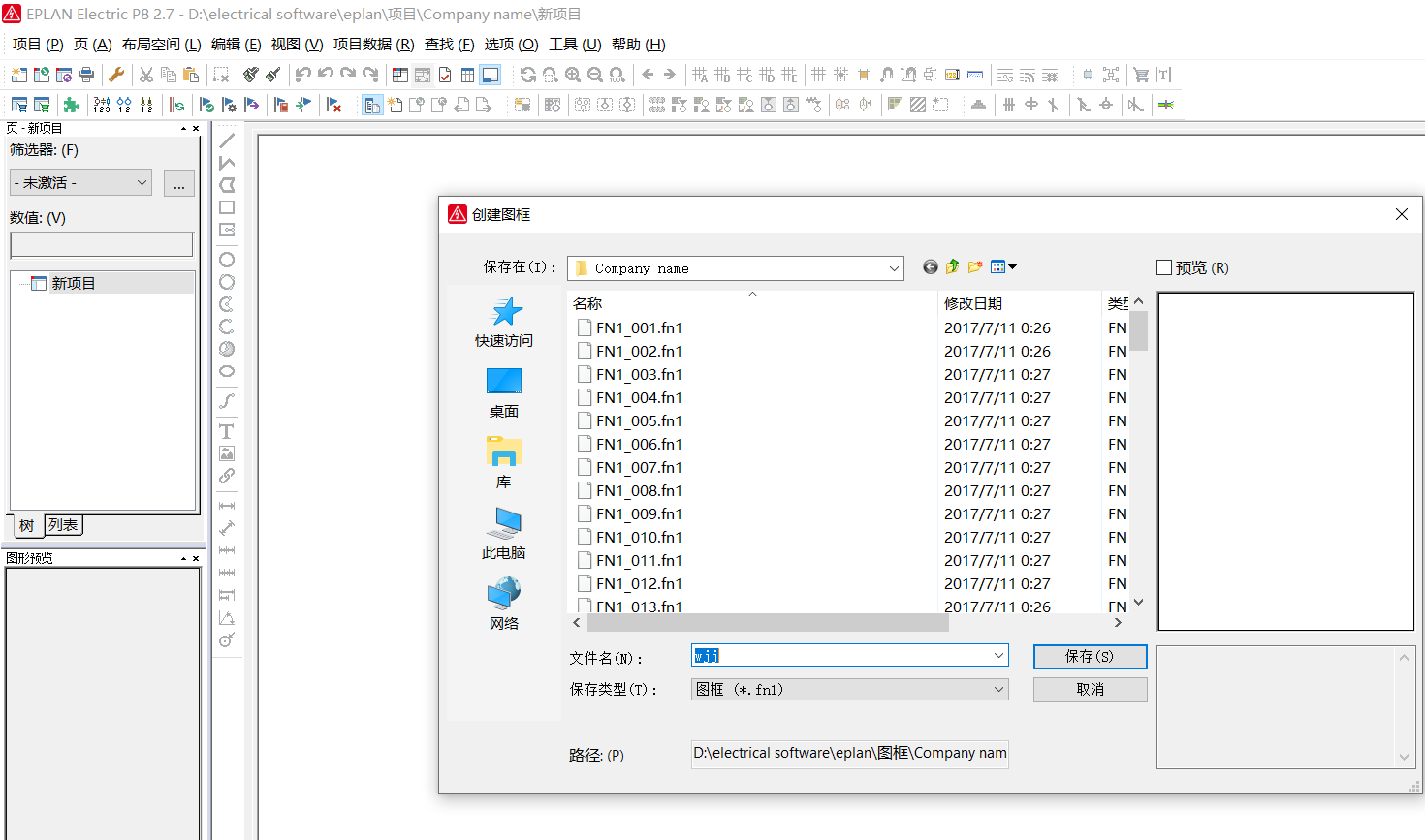Click the file list scroll-down arrow
Screen dimensions: 1425x840
[x=1139, y=603]
